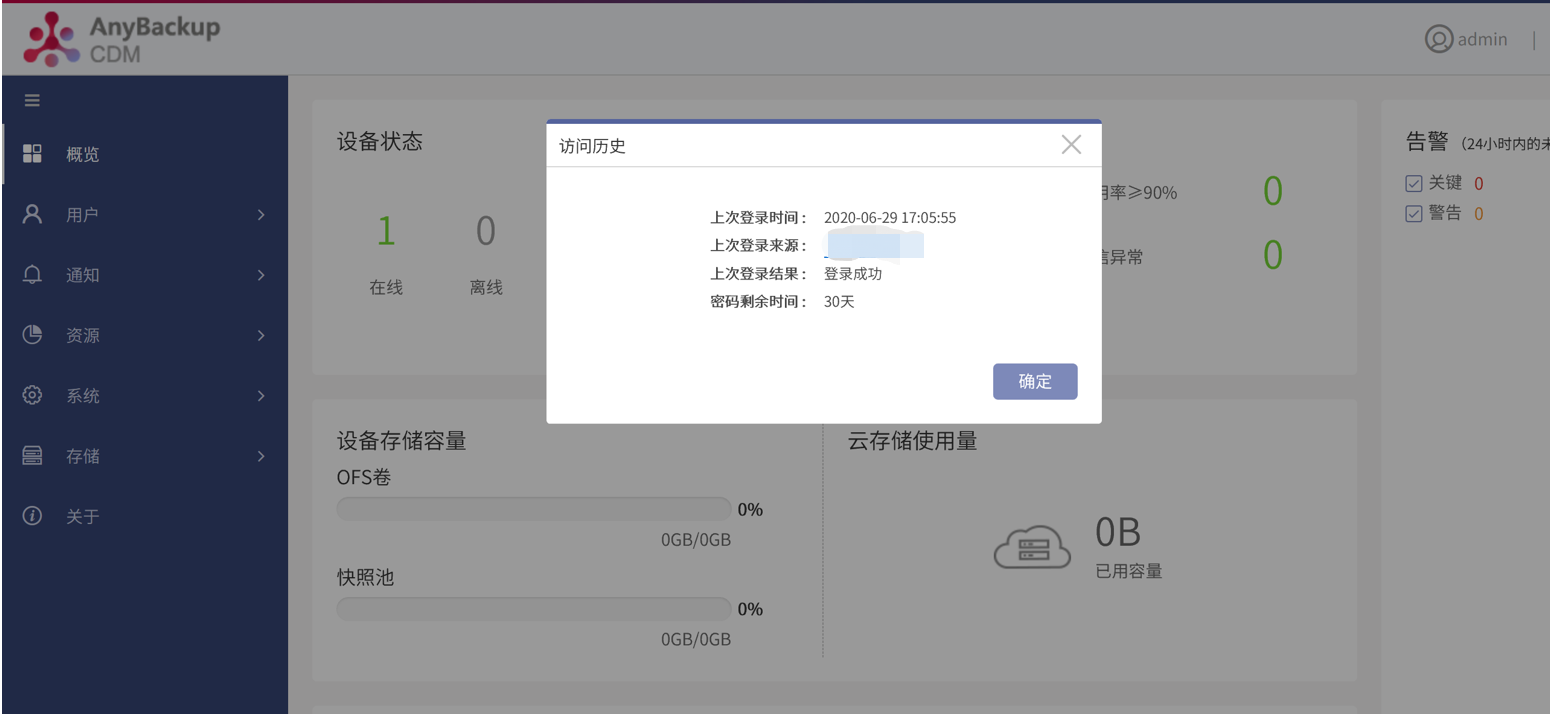Toggle the 关键 critical alerts checkbox
Image resolution: width=1550 pixels, height=714 pixels.
point(1414,182)
